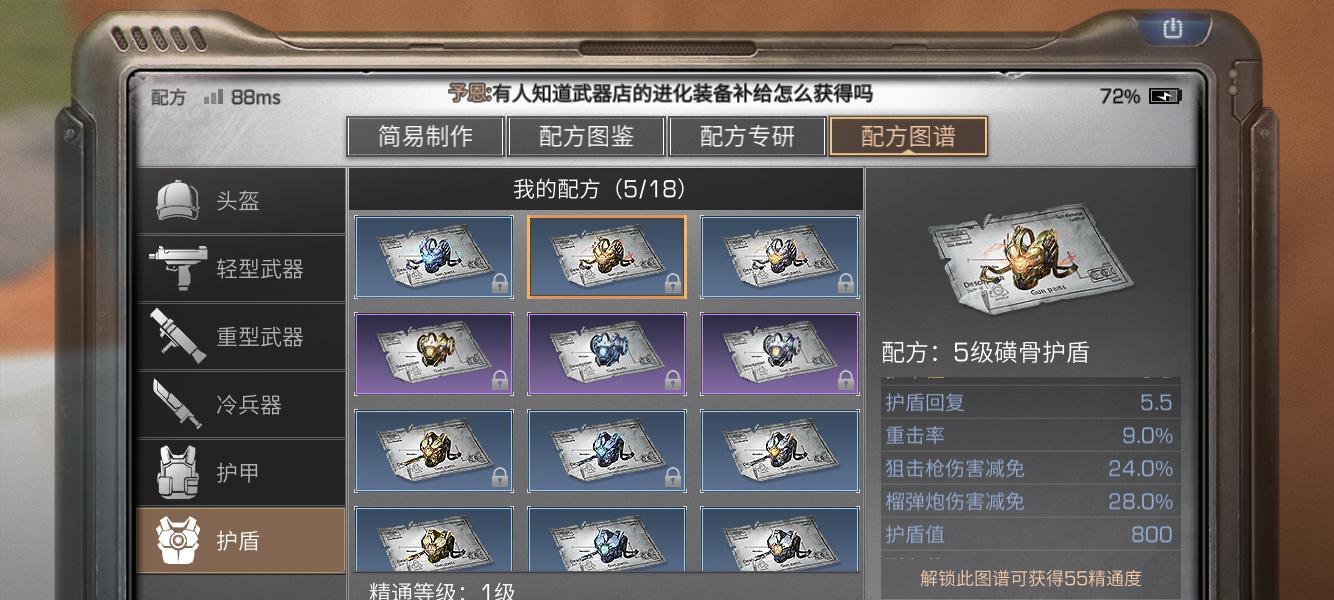
Task: Tap the battery status icon
Action: (1165, 96)
